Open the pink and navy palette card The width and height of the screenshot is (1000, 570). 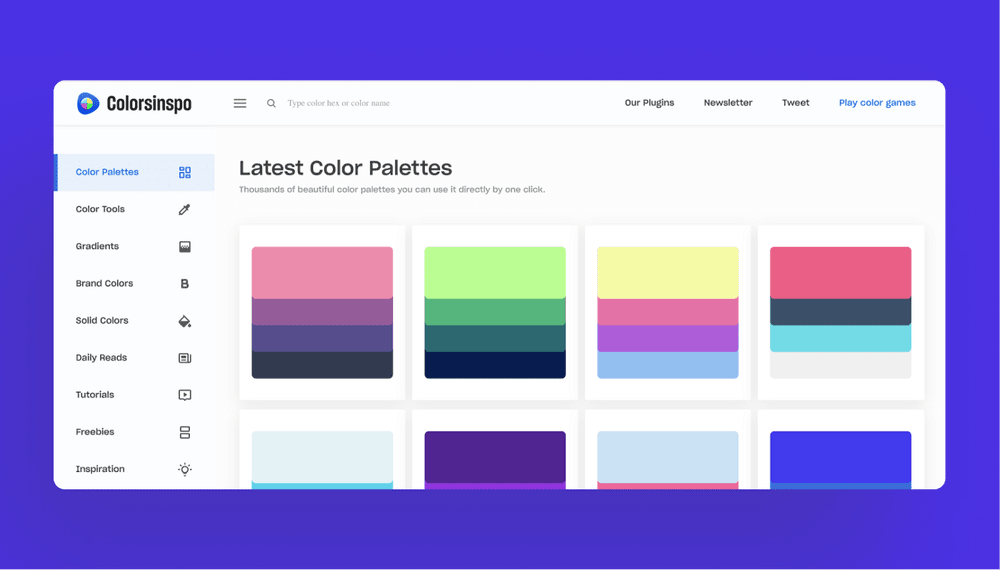[841, 312]
